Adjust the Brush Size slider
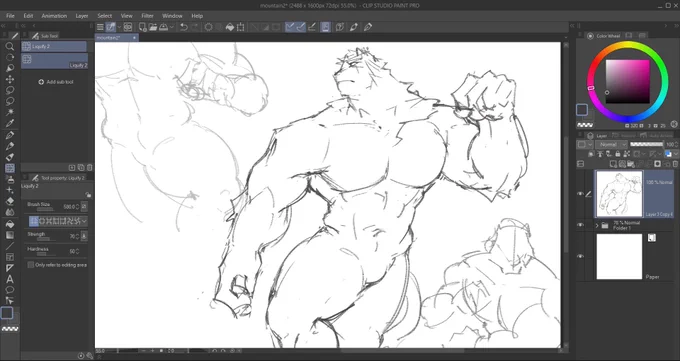The image size is (680, 361). [45, 209]
